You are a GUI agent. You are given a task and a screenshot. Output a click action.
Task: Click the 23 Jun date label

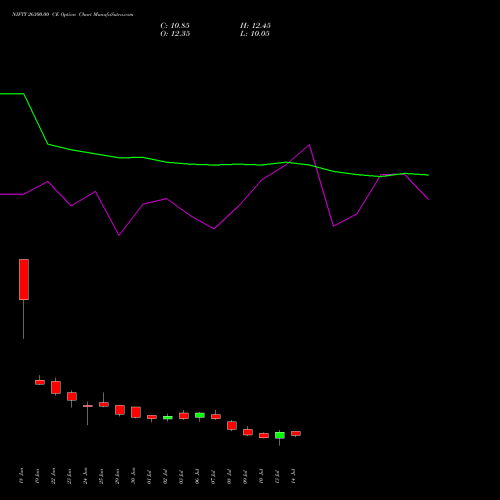click(69, 476)
